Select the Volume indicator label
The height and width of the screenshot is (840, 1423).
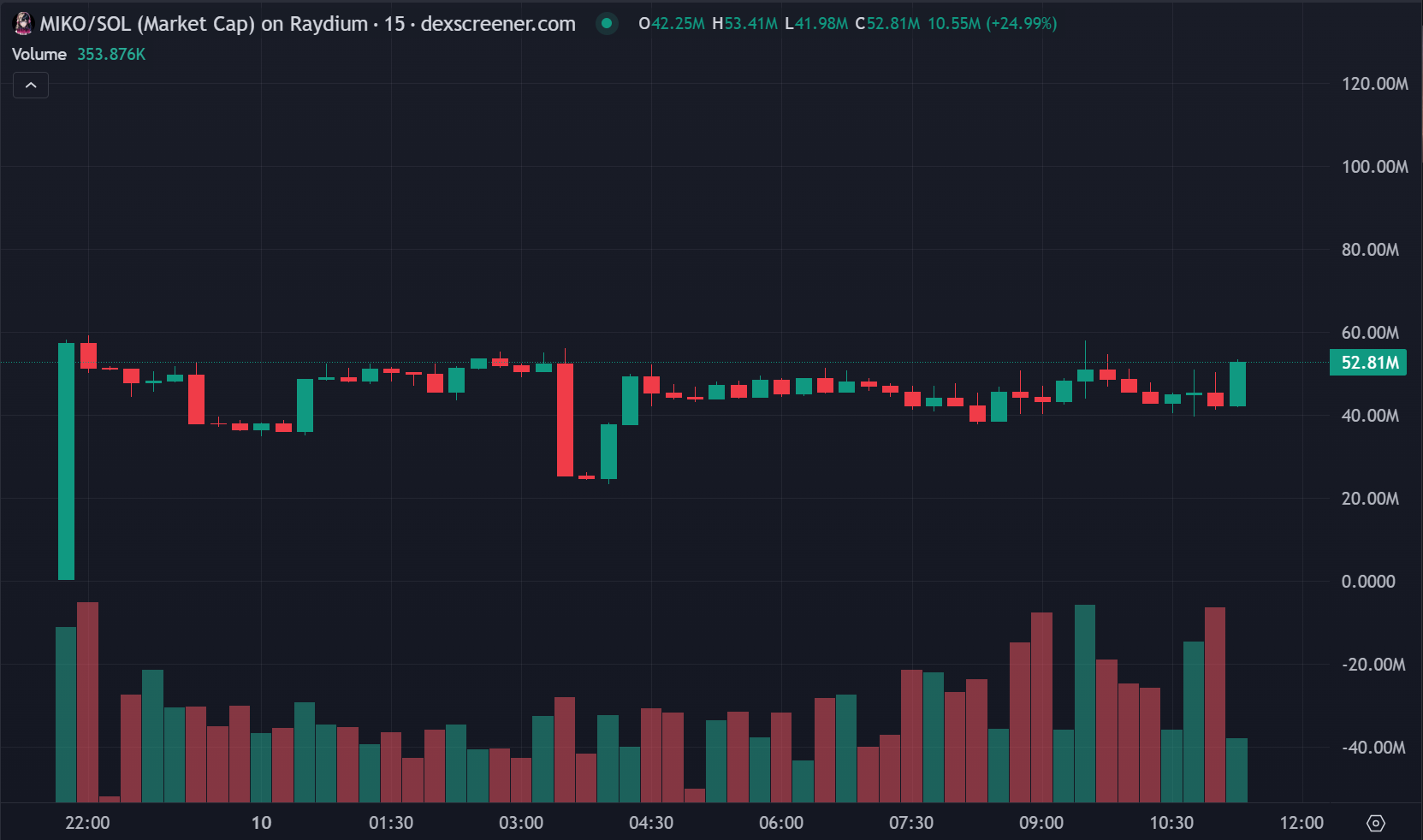pyautogui.click(x=39, y=54)
